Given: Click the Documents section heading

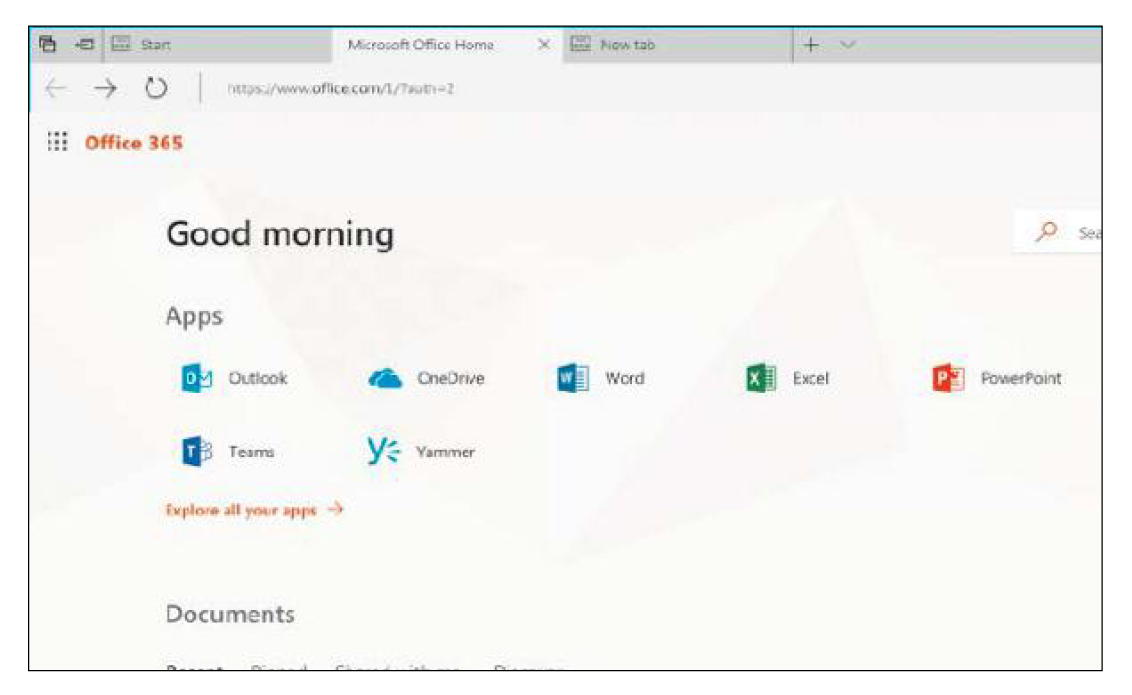Looking at the screenshot, I should pos(230,613).
